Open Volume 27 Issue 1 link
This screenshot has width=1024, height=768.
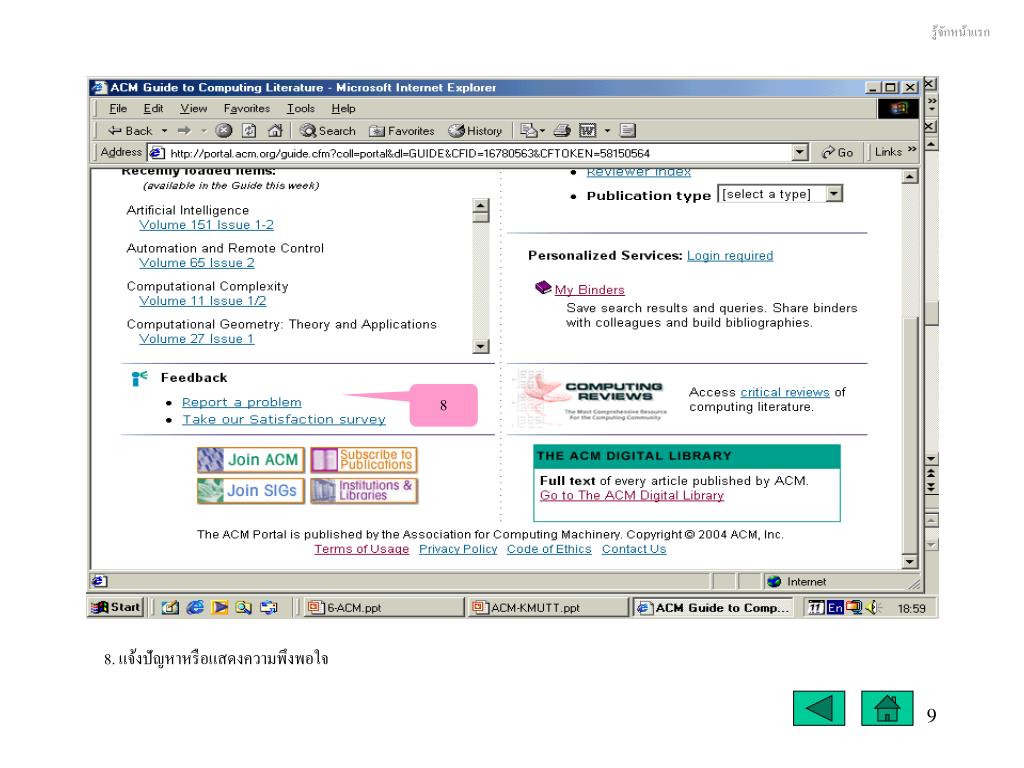point(197,338)
